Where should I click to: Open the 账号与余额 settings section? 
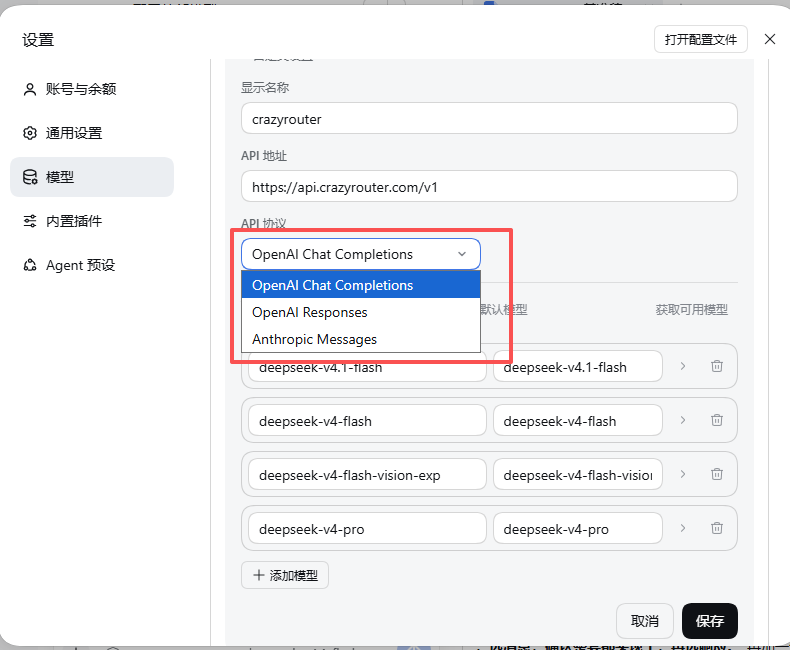(92, 89)
